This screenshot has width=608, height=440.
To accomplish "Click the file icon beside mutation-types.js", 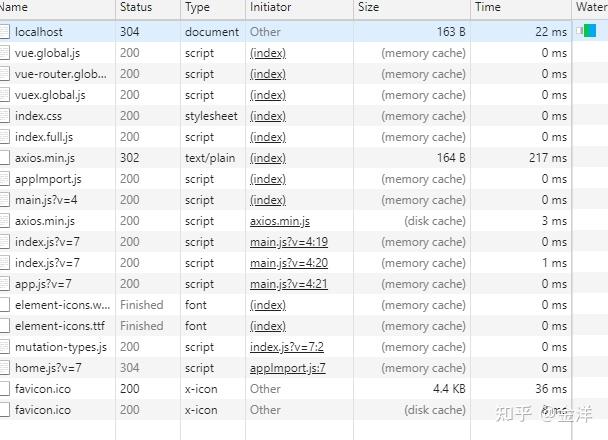I will [5, 347].
